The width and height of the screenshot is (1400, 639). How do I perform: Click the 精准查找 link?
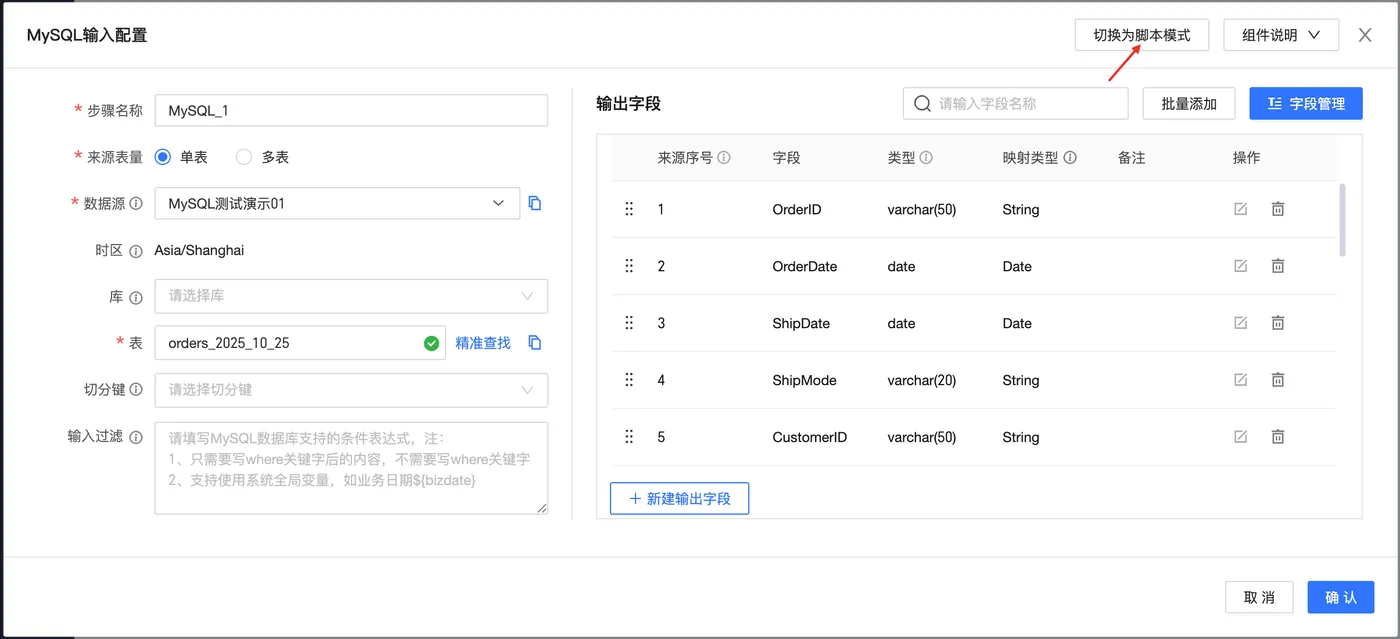tap(483, 343)
